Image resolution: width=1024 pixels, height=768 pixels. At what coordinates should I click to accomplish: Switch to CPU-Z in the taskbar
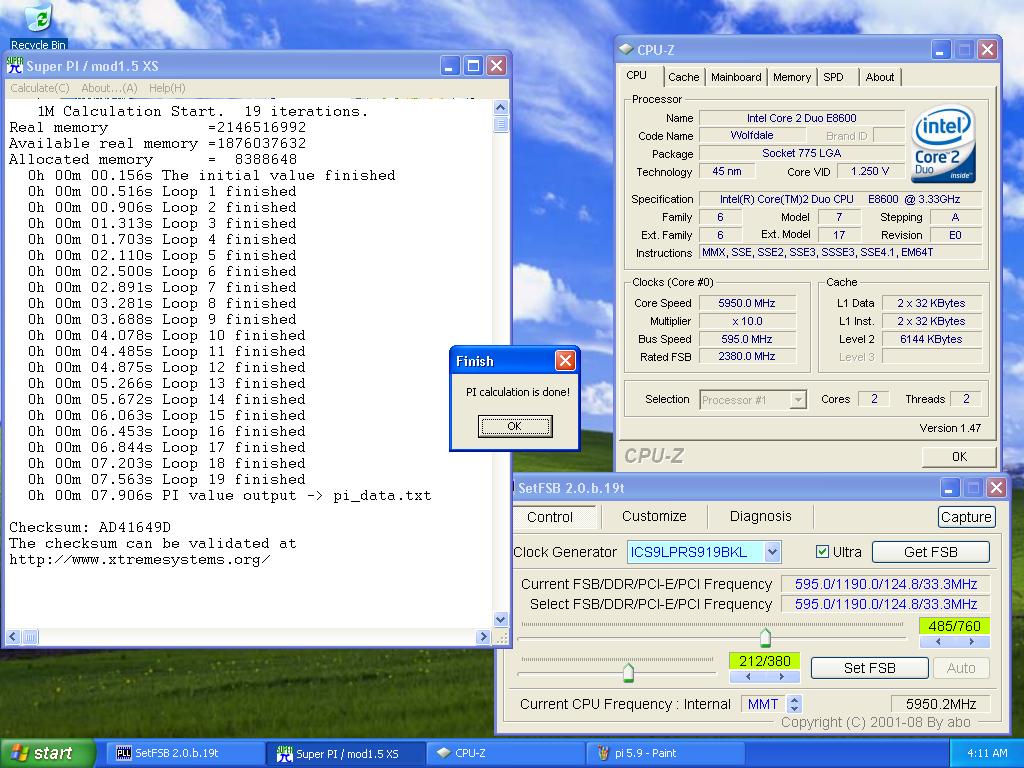pos(507,753)
